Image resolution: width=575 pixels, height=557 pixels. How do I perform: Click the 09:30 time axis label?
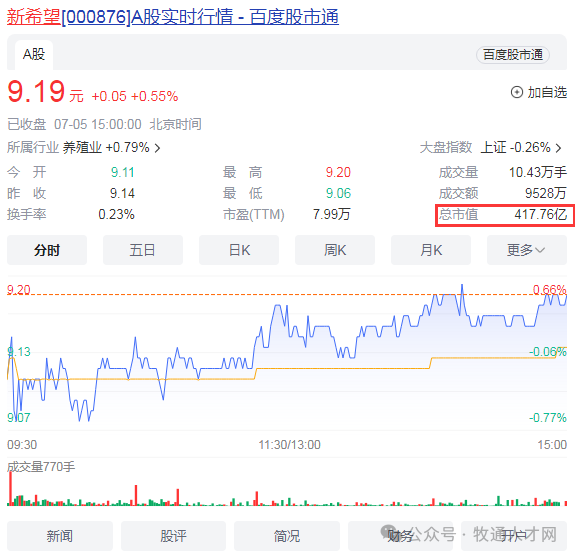[x=22, y=445]
